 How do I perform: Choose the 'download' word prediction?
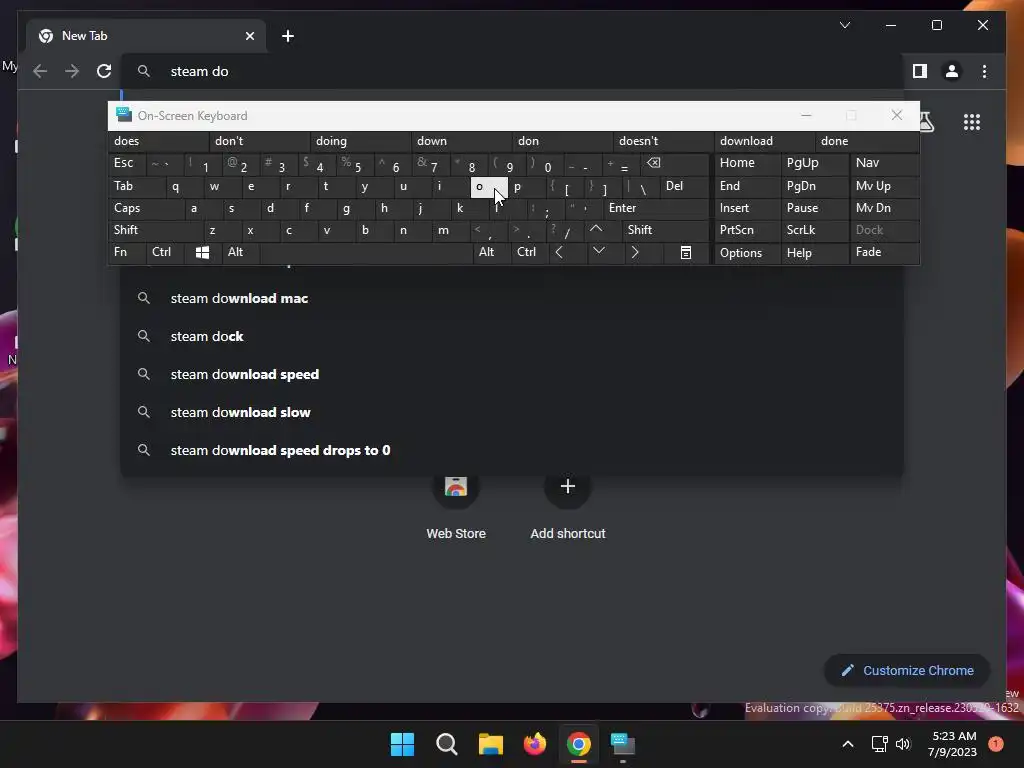tap(764, 141)
